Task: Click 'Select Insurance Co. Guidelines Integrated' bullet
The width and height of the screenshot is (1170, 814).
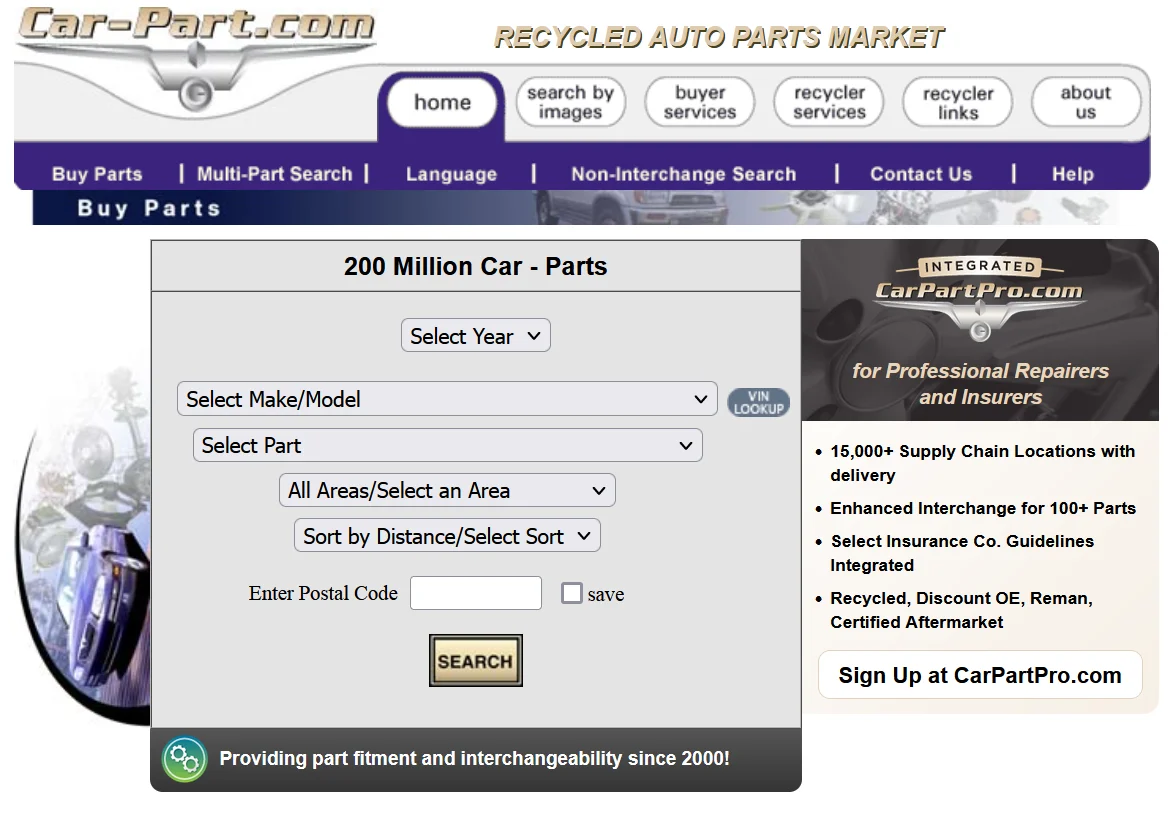Action: (963, 553)
